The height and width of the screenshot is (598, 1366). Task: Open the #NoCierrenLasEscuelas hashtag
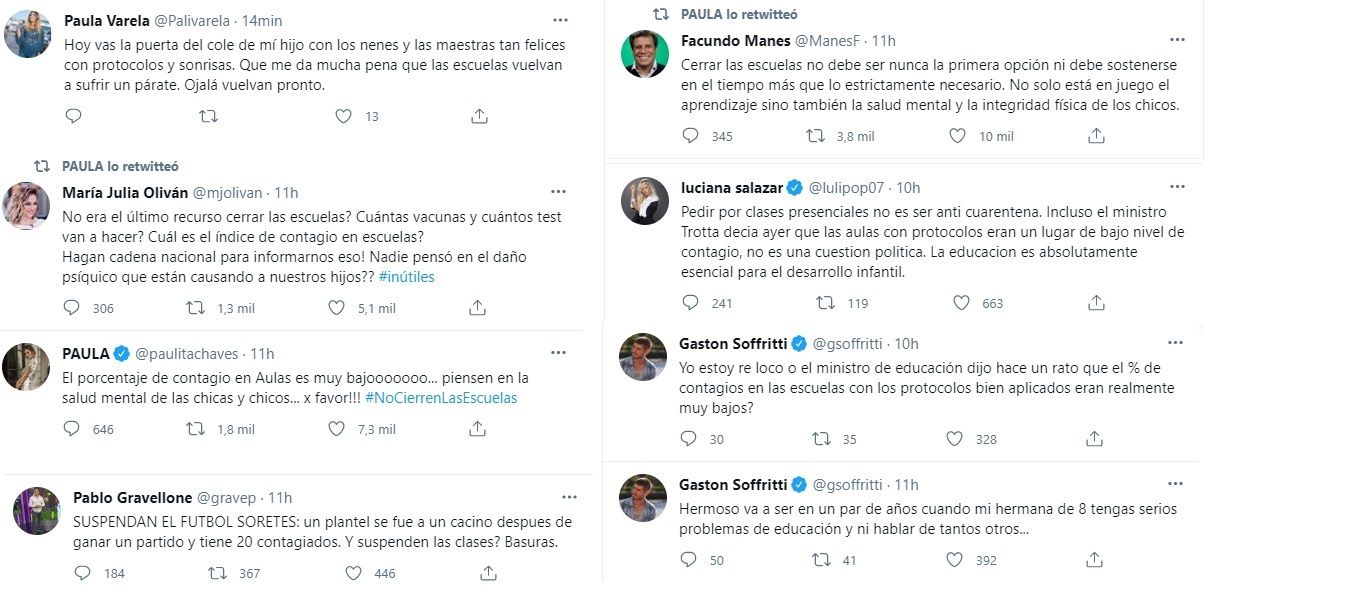point(441,398)
